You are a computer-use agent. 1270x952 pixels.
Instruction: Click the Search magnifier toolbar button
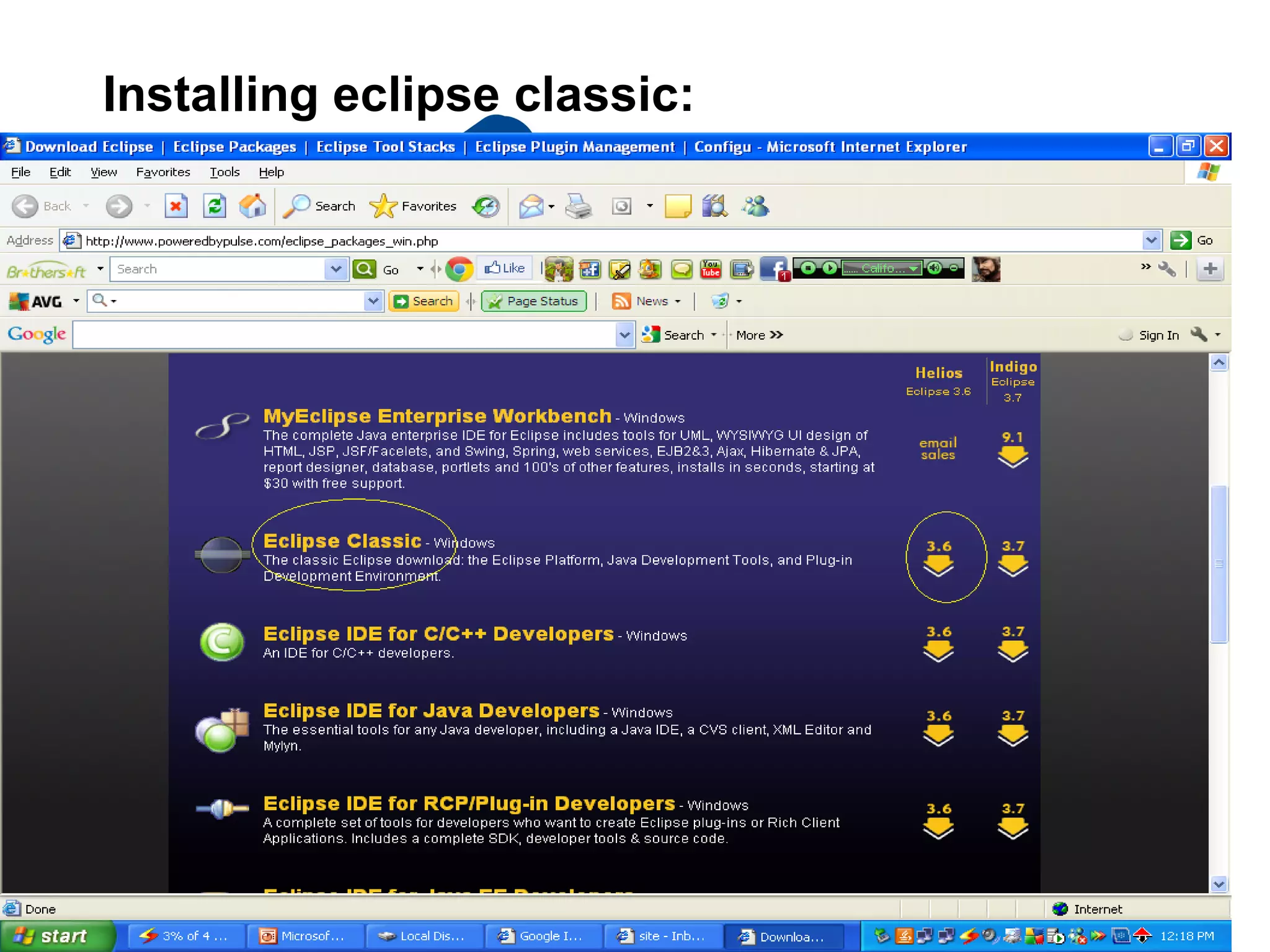[x=319, y=206]
